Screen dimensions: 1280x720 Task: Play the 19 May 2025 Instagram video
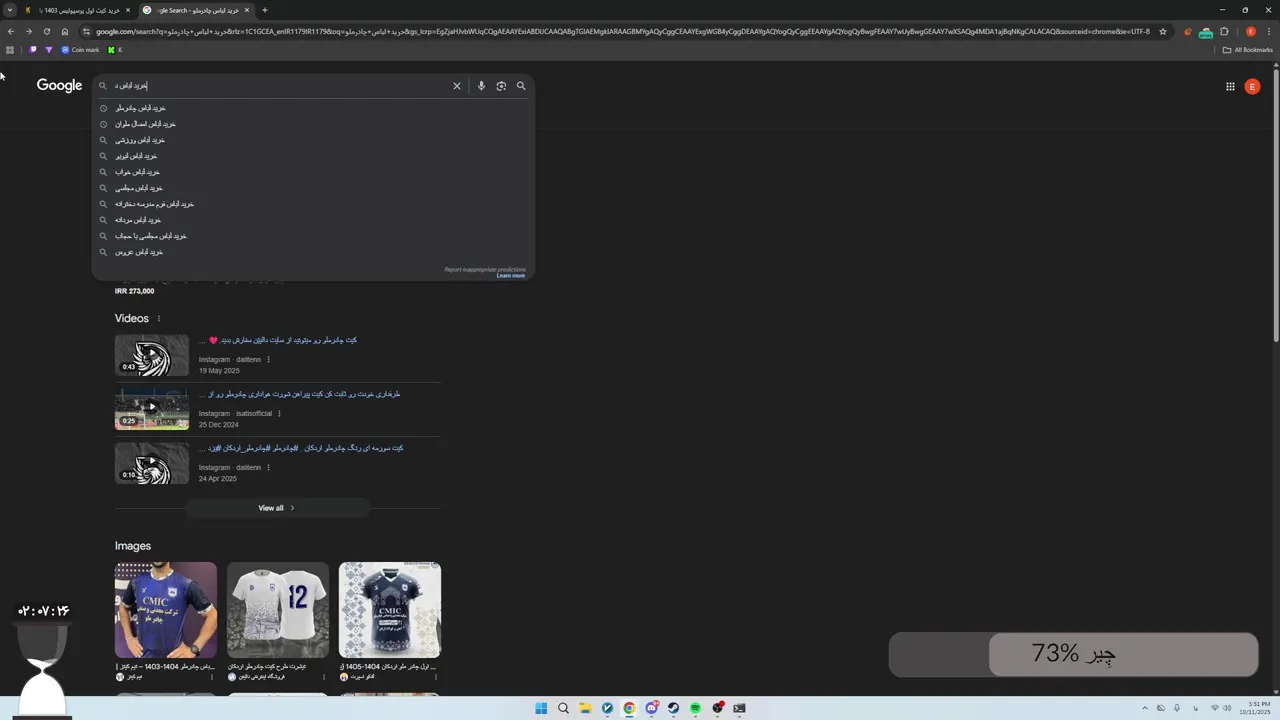coord(152,355)
